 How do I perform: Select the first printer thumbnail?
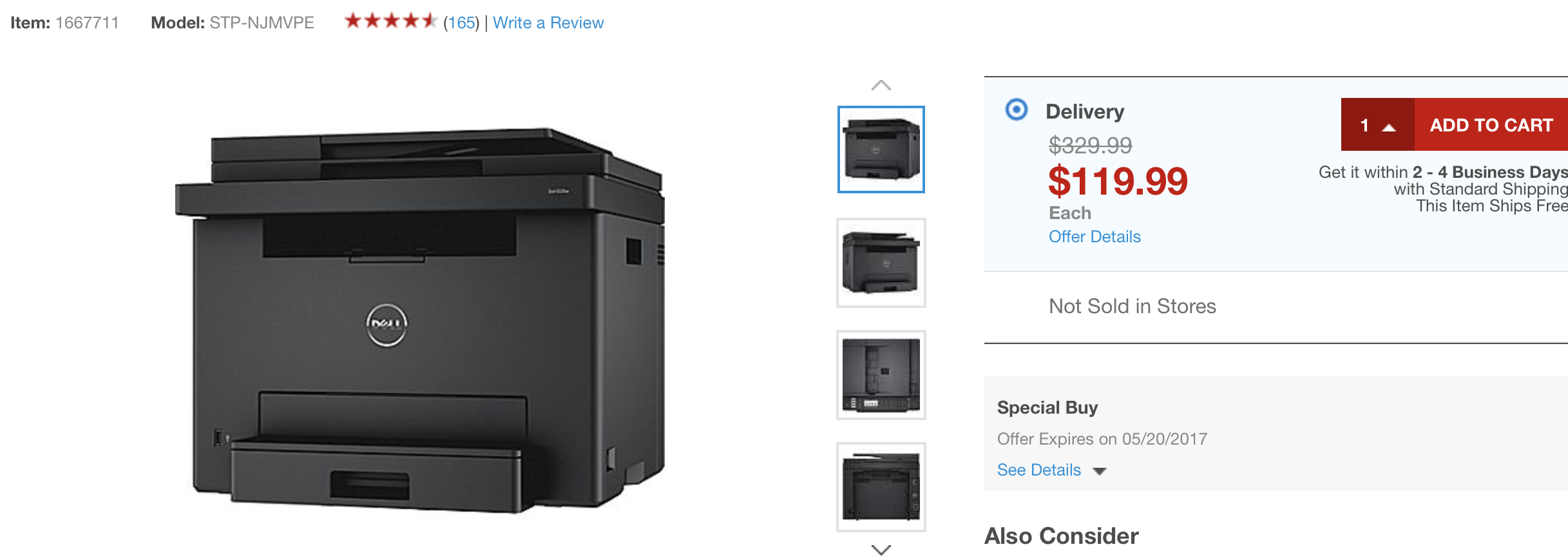[881, 149]
